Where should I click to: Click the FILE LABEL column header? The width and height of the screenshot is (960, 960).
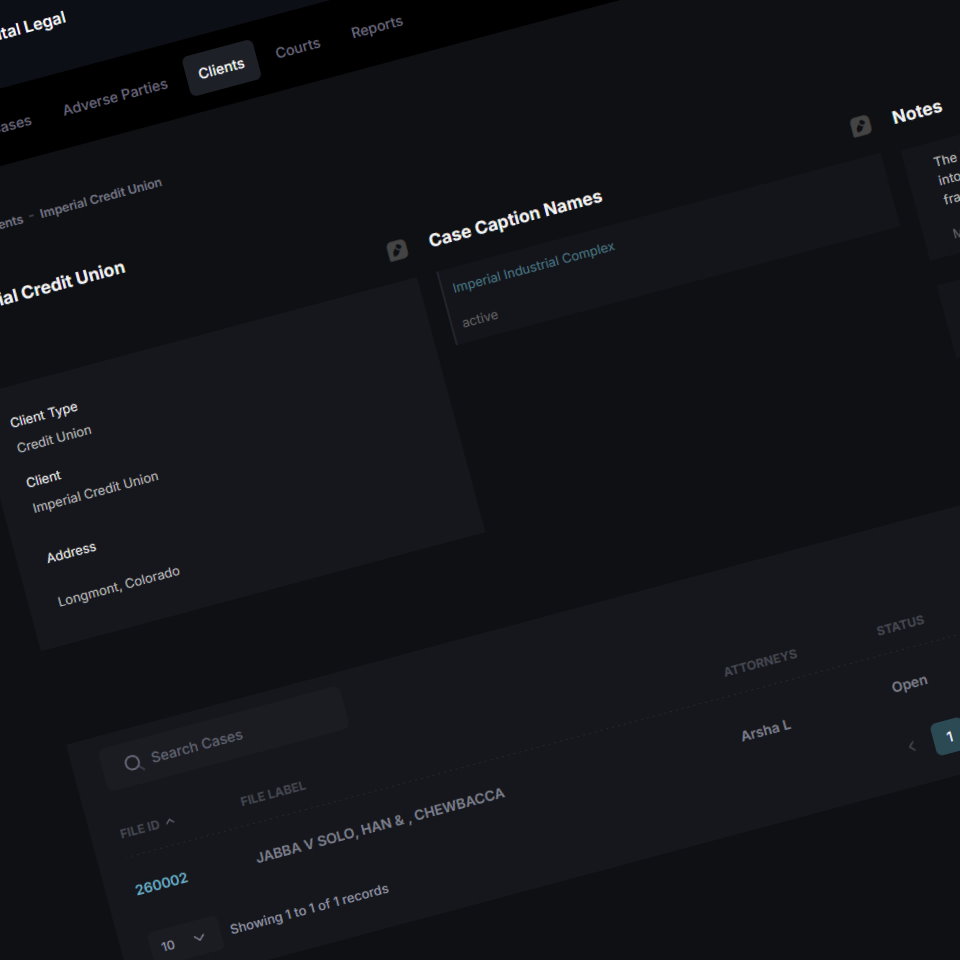(273, 793)
